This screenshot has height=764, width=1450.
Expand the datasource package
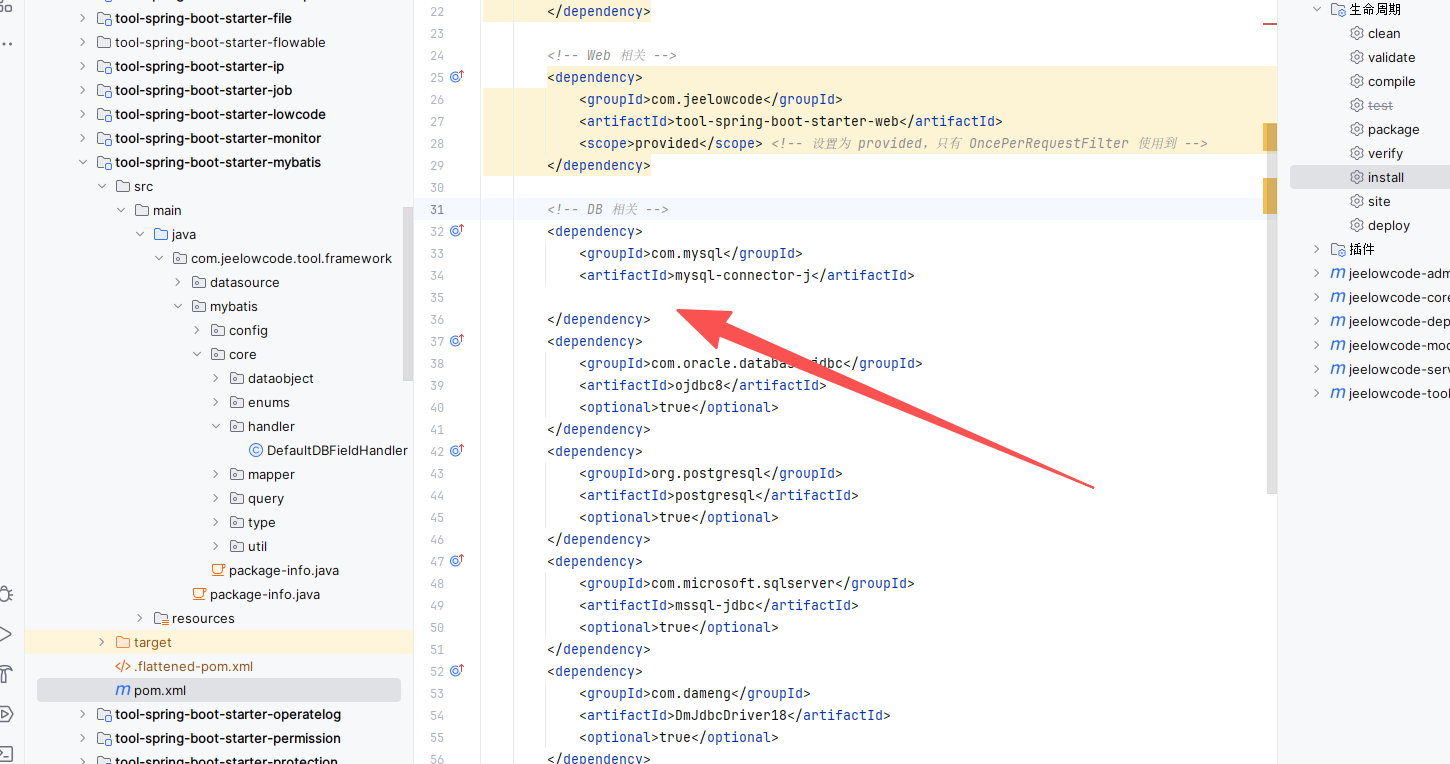pos(178,282)
